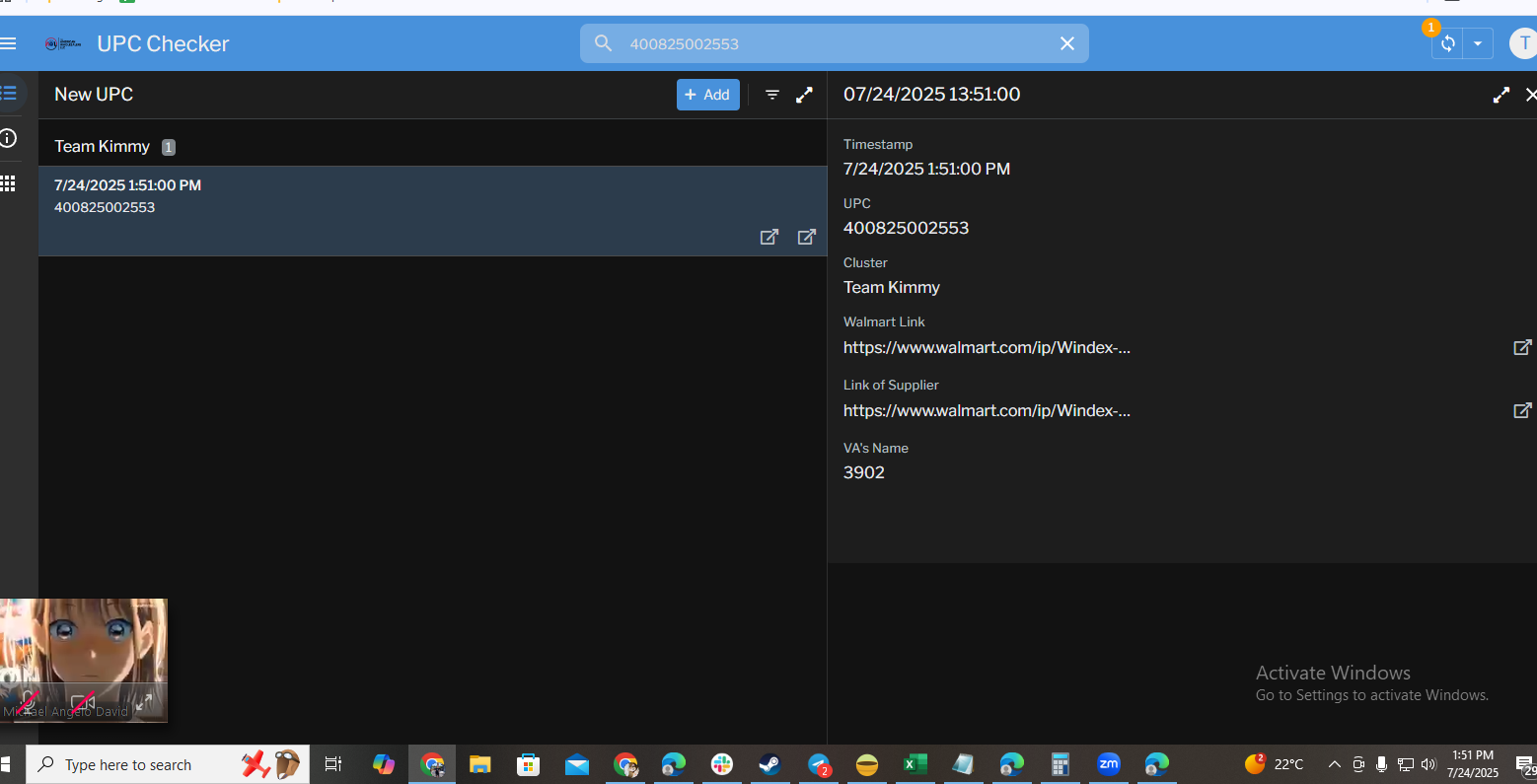Expand the record detail pane to fullscreen
Image resolution: width=1537 pixels, height=784 pixels.
pos(1500,95)
